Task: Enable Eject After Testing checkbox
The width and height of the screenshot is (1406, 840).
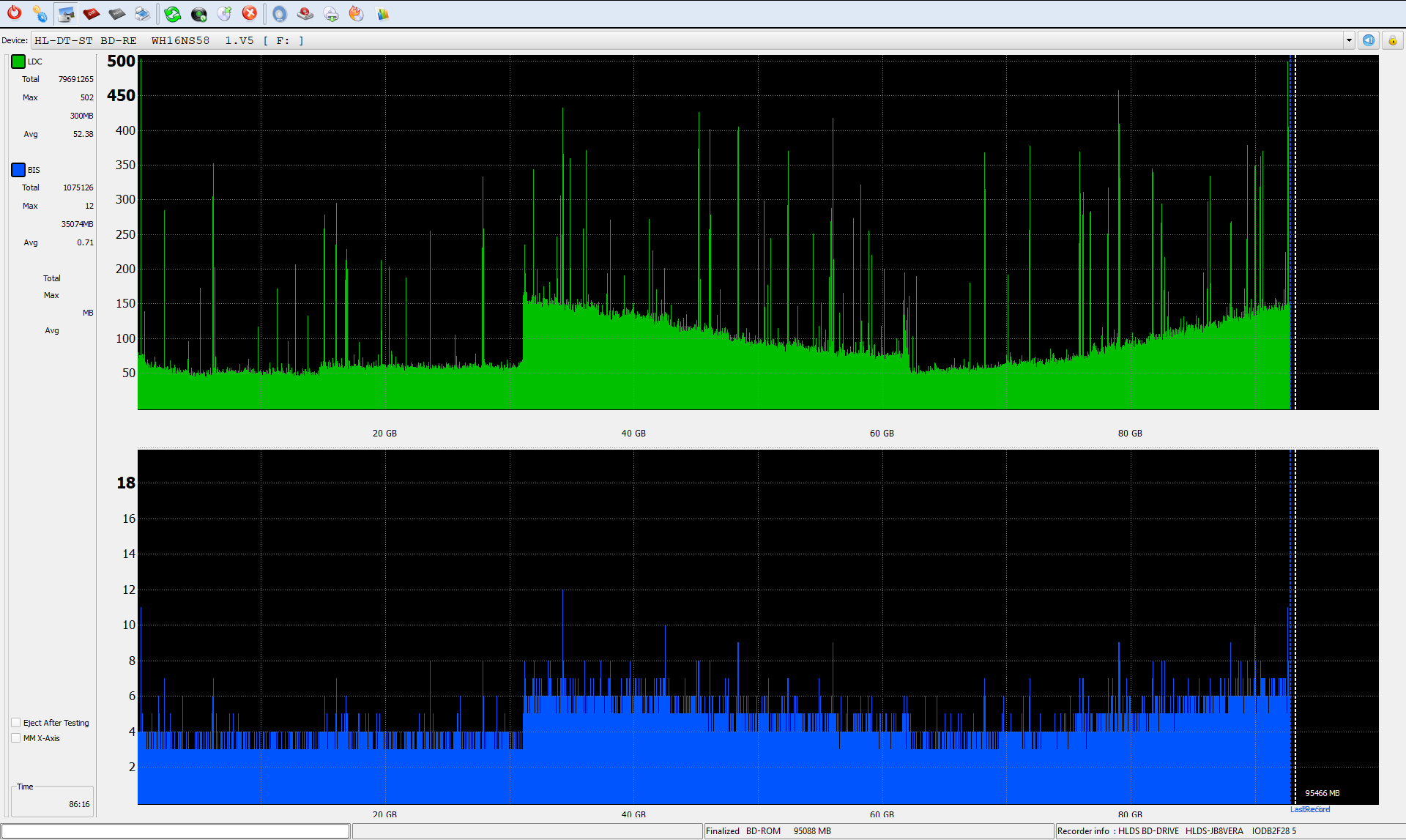Action: (x=16, y=723)
